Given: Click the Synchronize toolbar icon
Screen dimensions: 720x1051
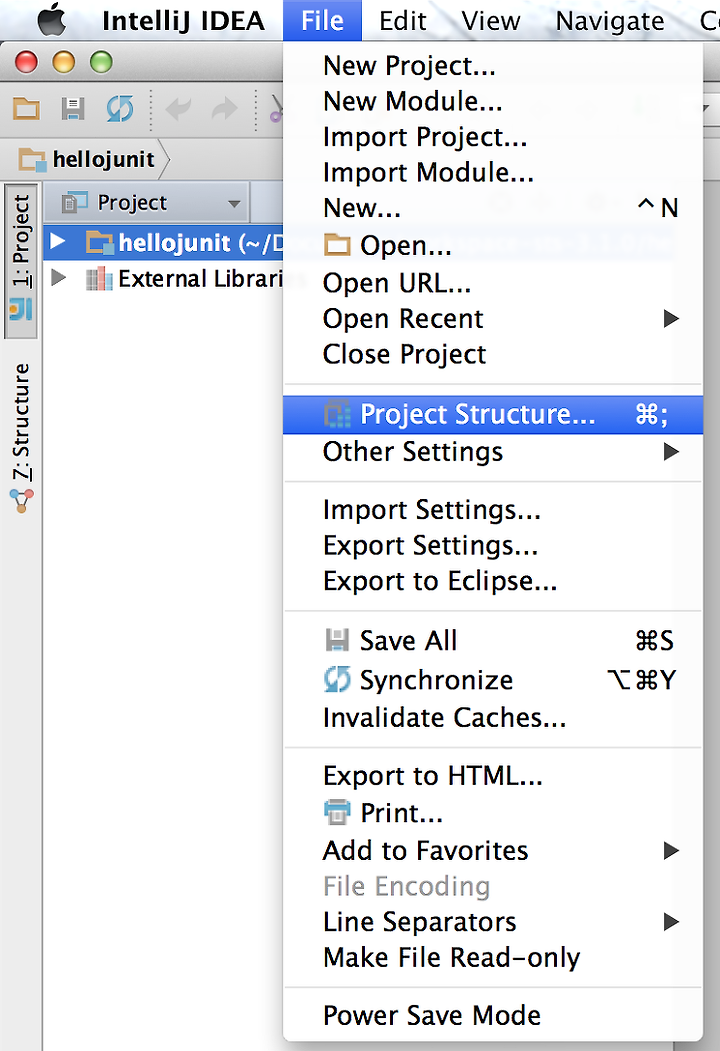Looking at the screenshot, I should coord(119,109).
